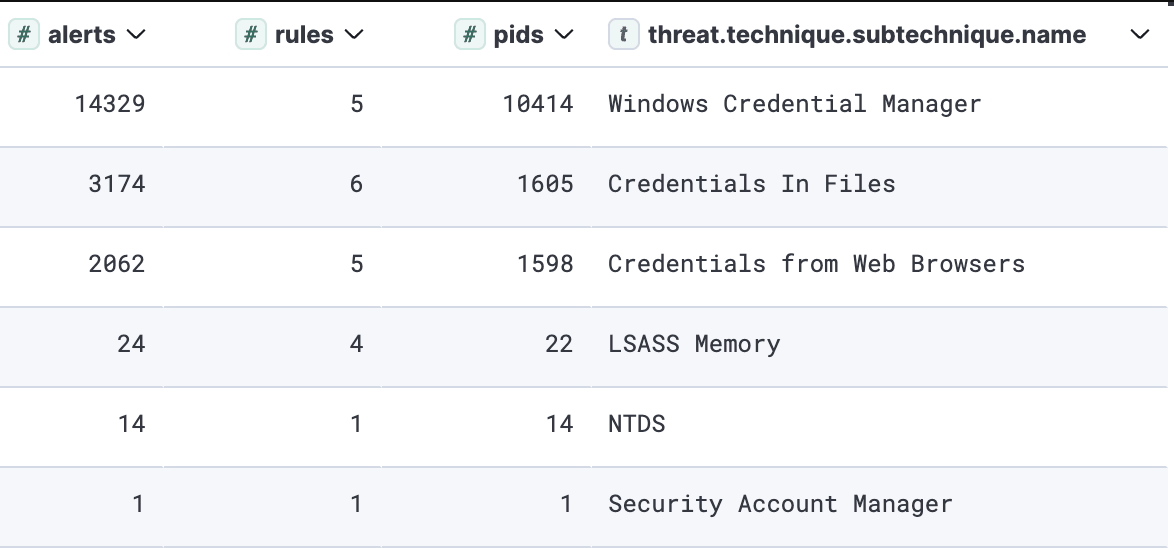Select the Windows Credential Manager cell
The image size is (1174, 548).
tap(794, 104)
